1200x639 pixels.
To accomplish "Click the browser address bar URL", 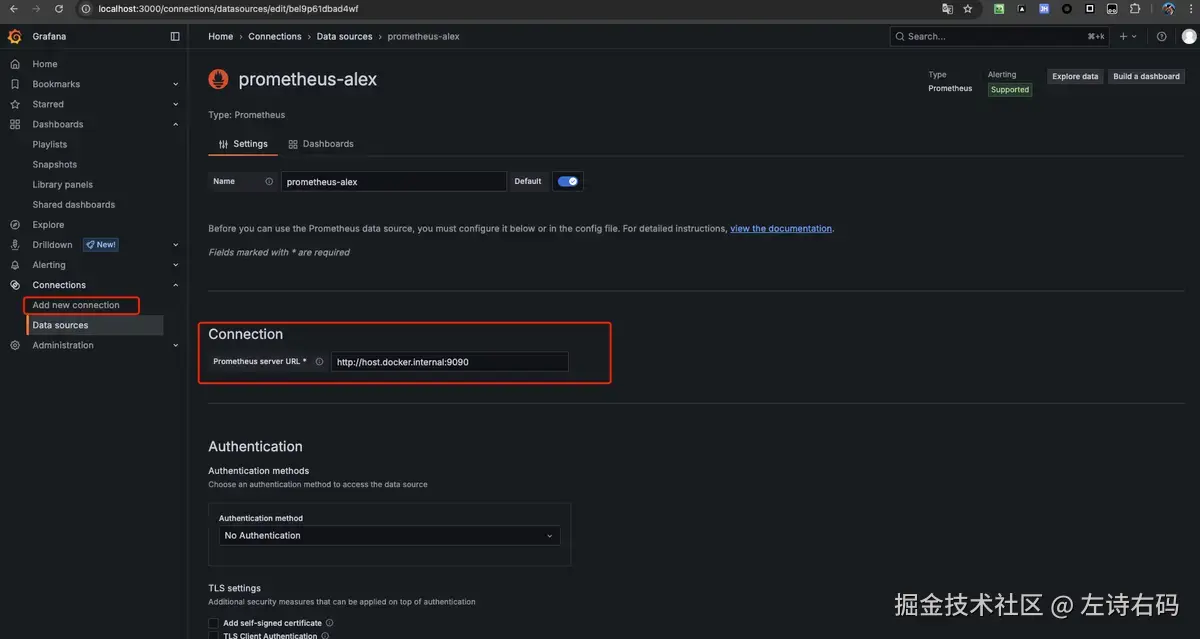I will [228, 9].
